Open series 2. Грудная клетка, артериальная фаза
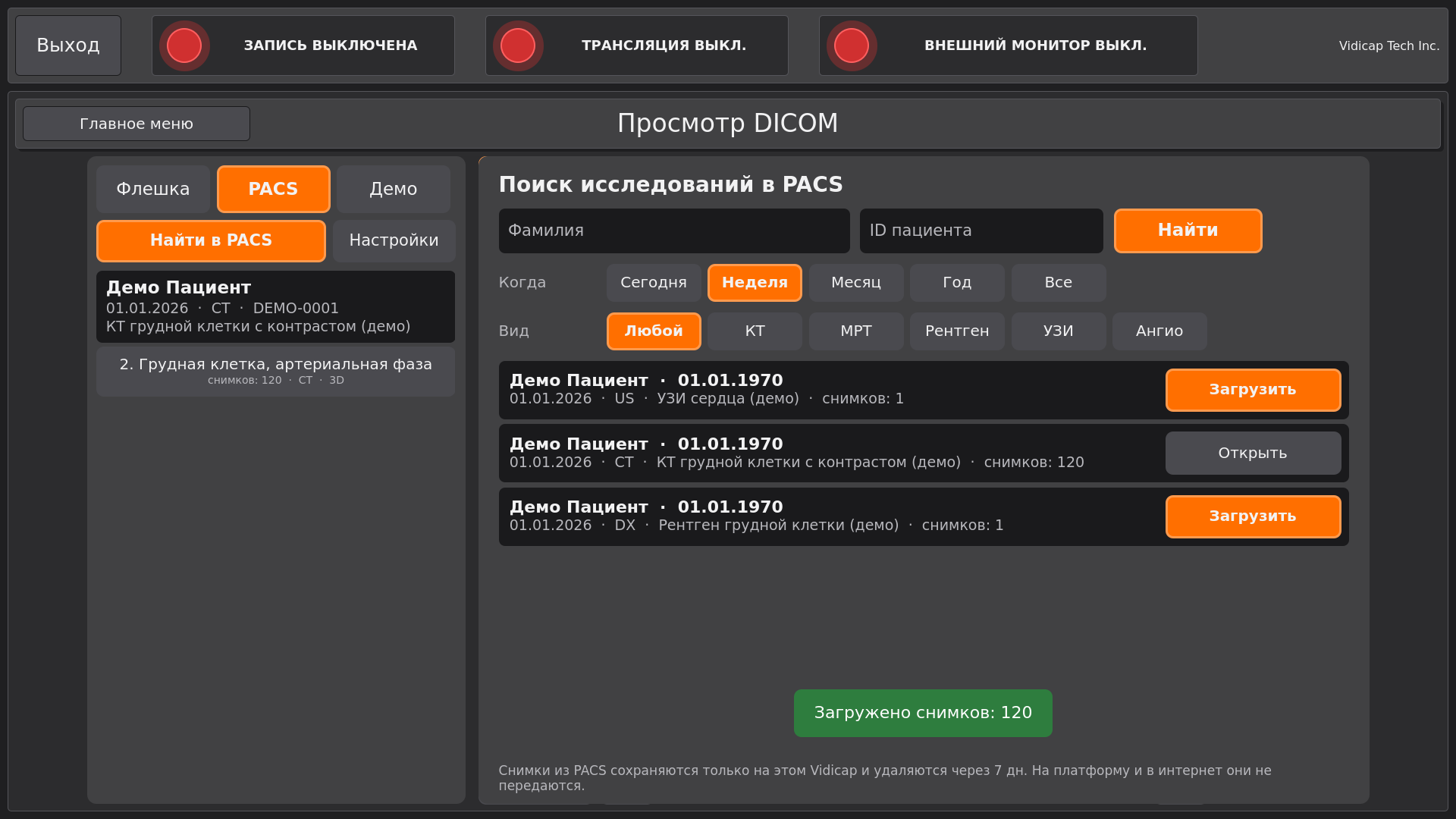 click(x=275, y=371)
